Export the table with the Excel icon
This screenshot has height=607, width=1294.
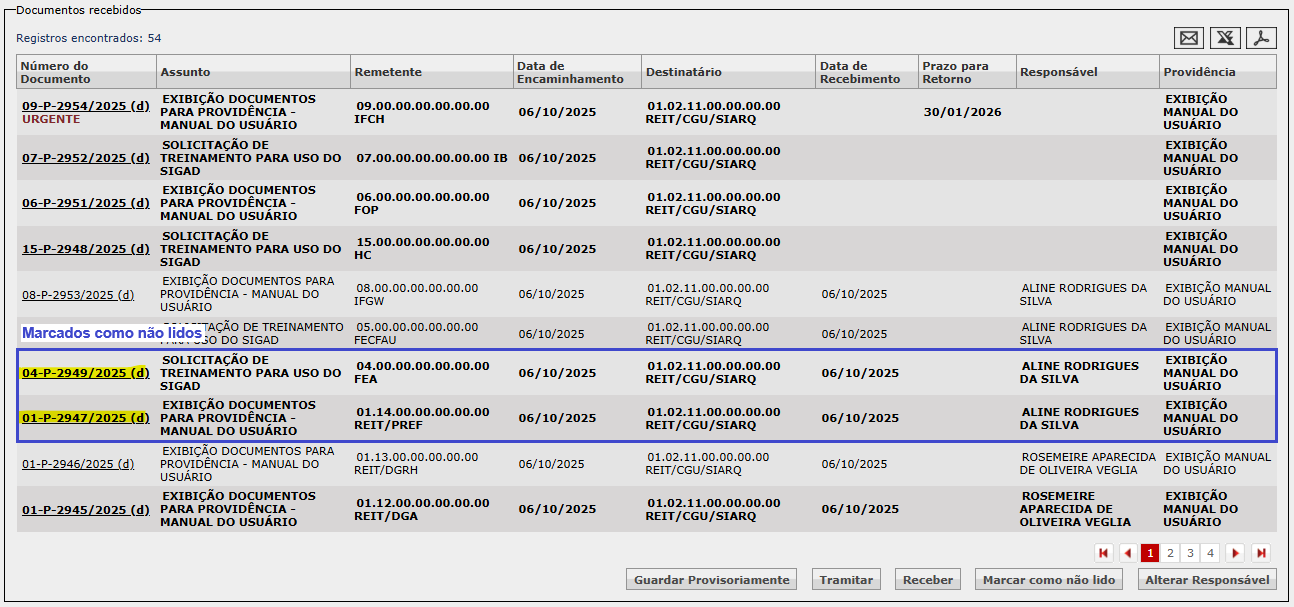point(1225,38)
